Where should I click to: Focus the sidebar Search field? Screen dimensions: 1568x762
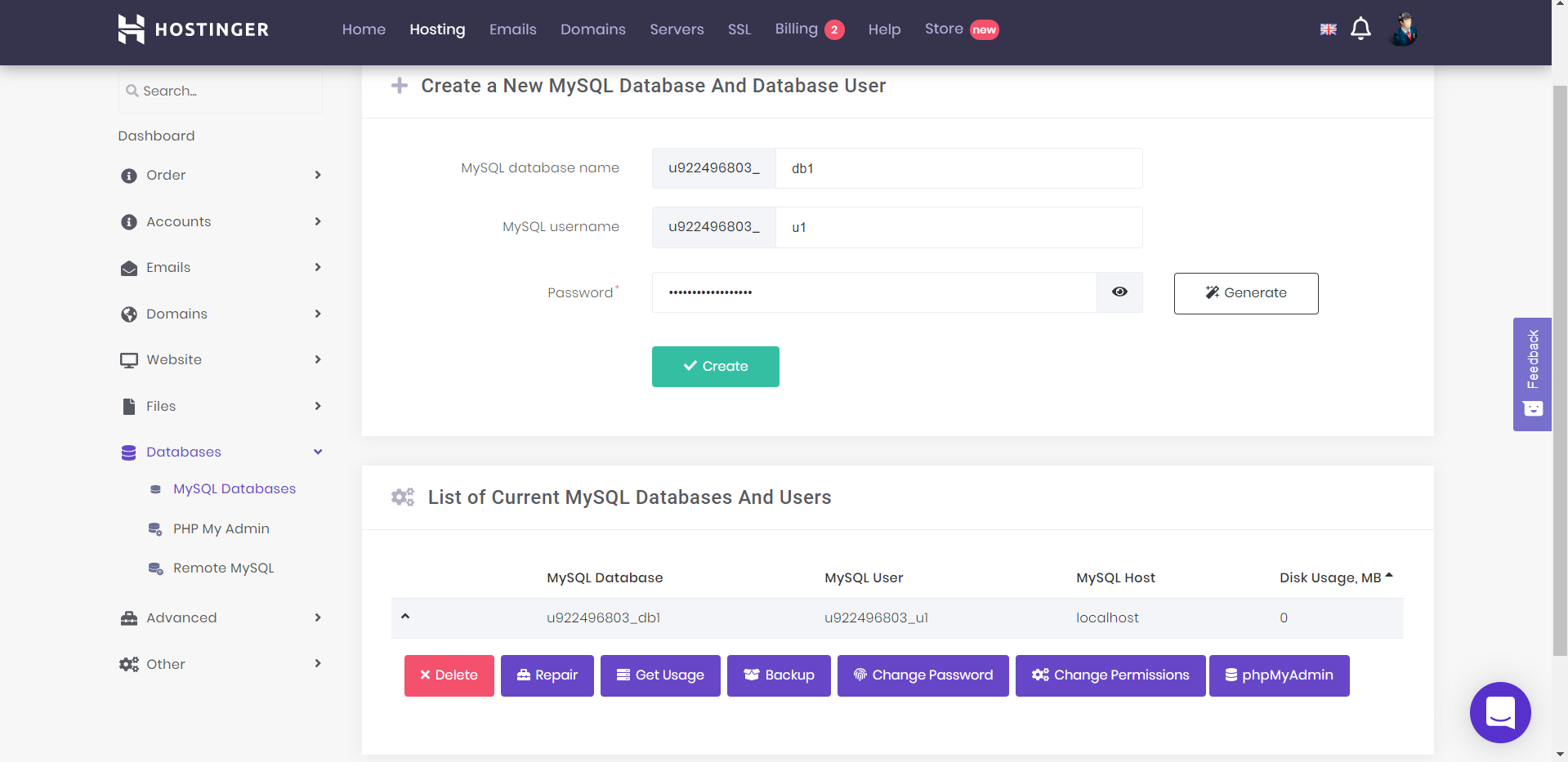(221, 91)
